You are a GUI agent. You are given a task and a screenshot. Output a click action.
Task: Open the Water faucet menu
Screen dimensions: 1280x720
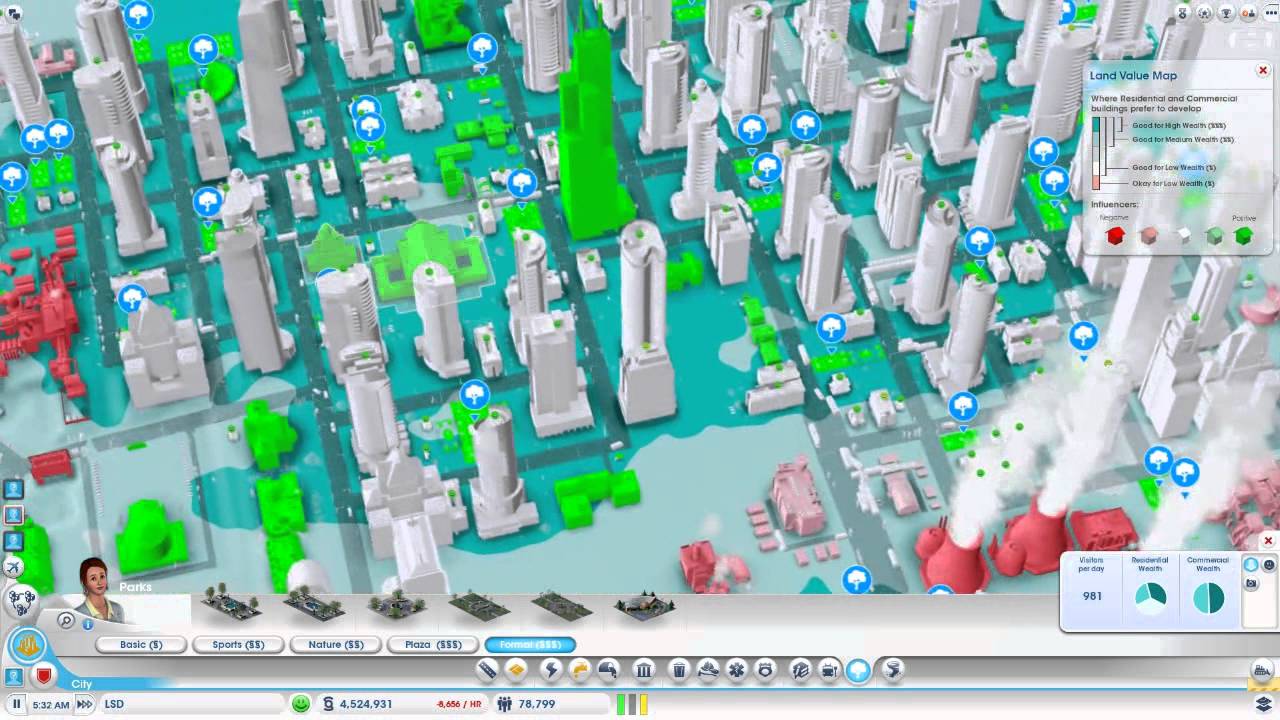(580, 669)
